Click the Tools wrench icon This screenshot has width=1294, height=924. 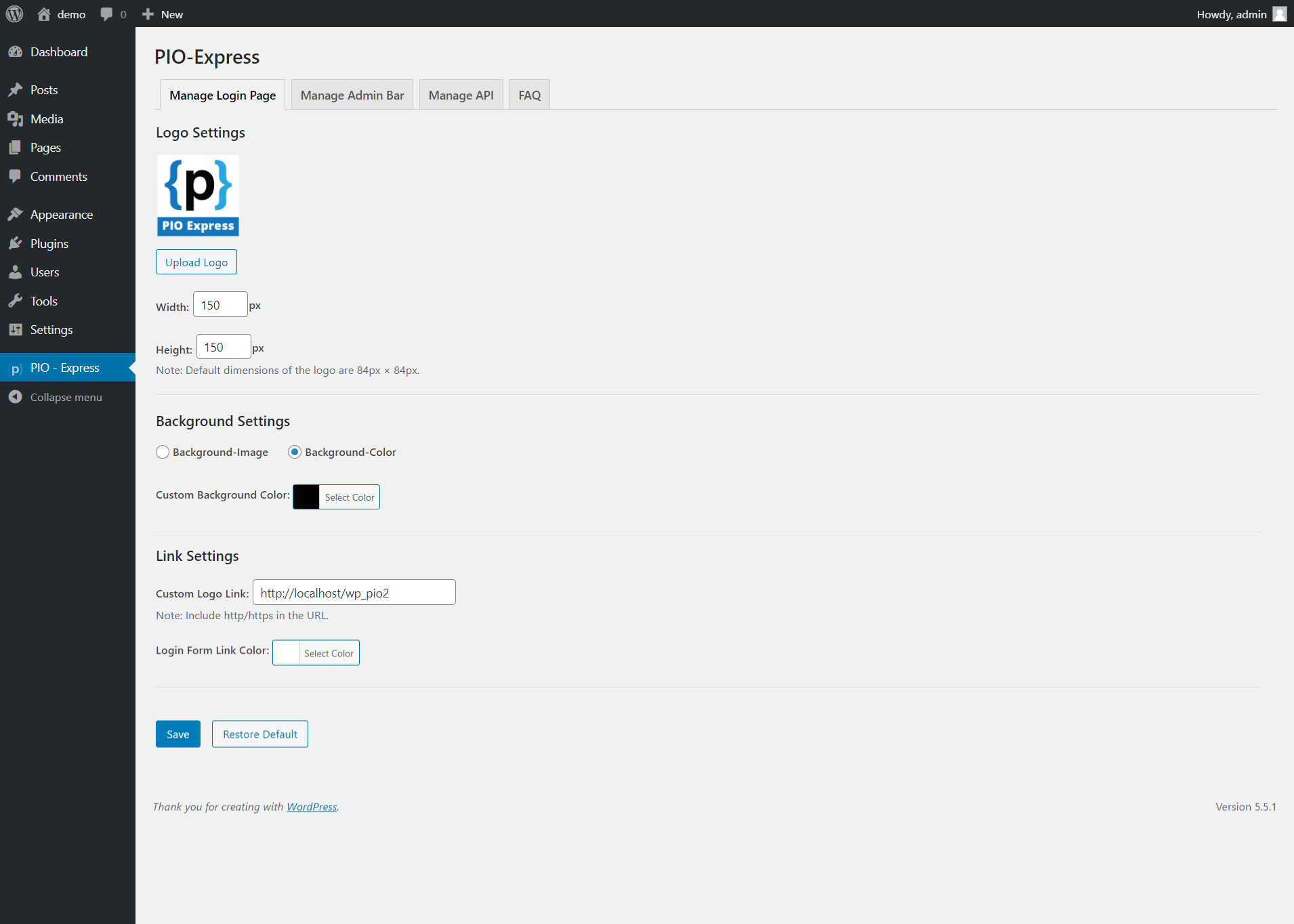click(15, 301)
